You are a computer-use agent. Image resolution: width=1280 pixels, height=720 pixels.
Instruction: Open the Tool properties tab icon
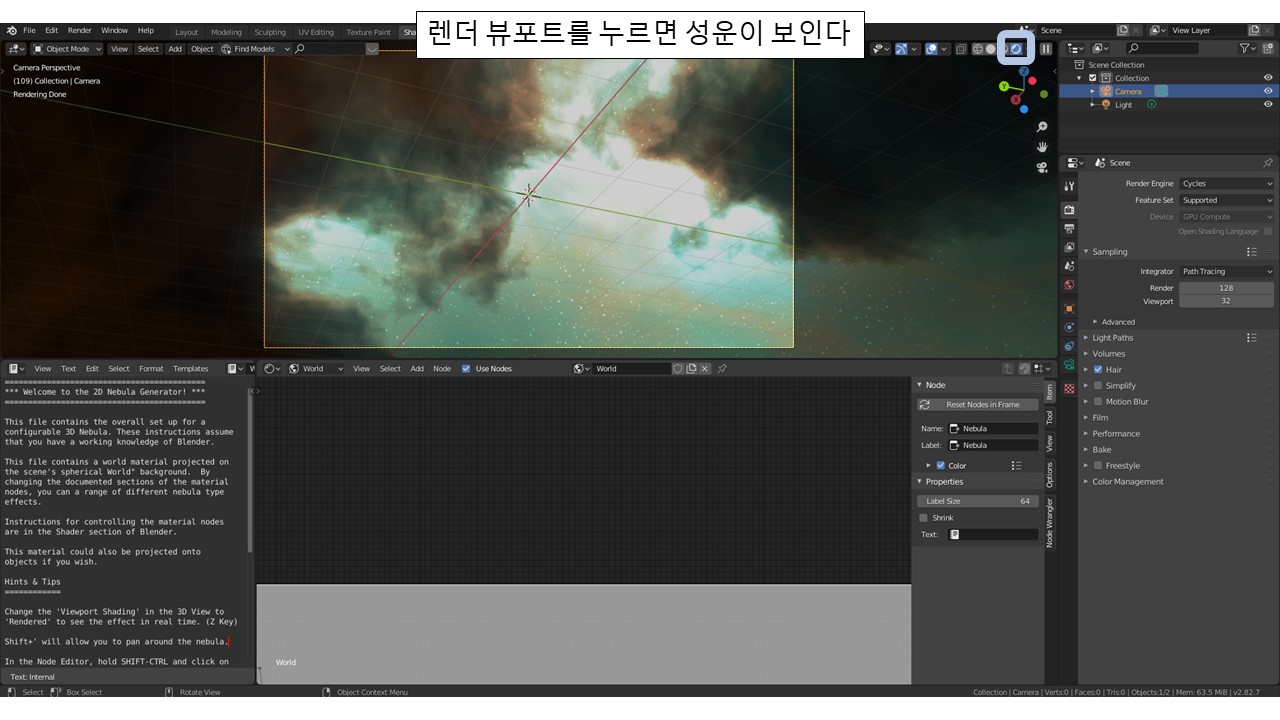tap(1069, 186)
